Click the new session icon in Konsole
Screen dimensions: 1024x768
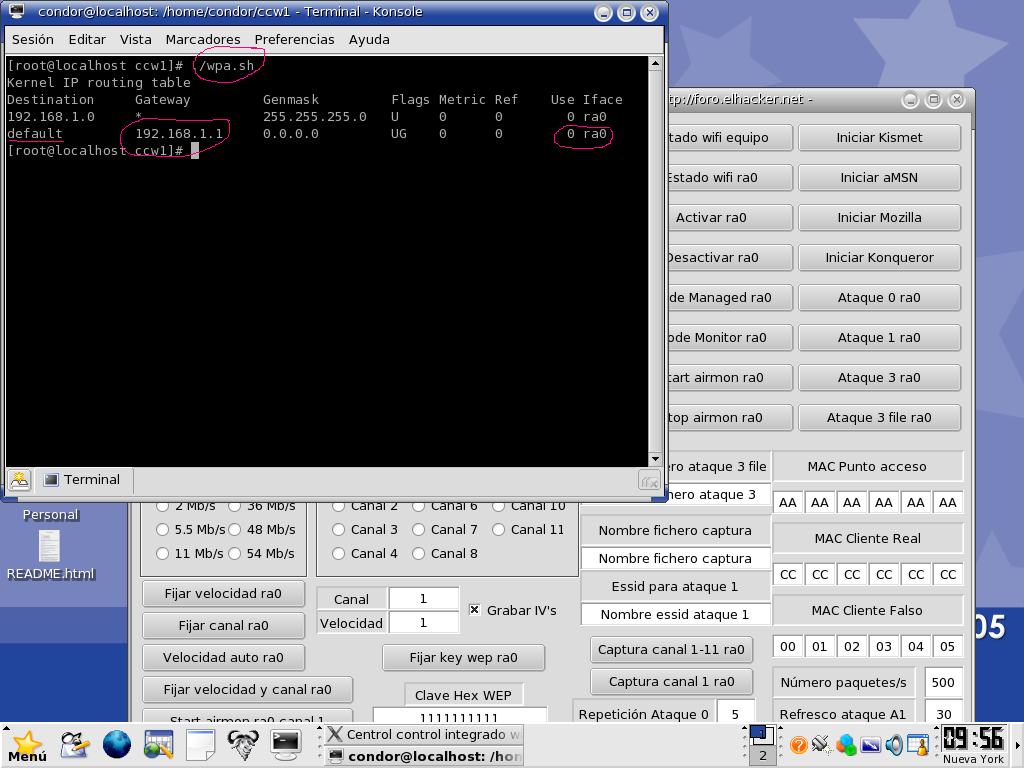(x=19, y=480)
